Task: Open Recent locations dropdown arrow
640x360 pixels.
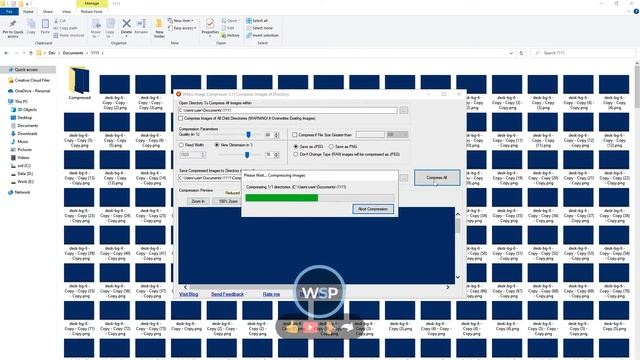Action: click(24, 53)
